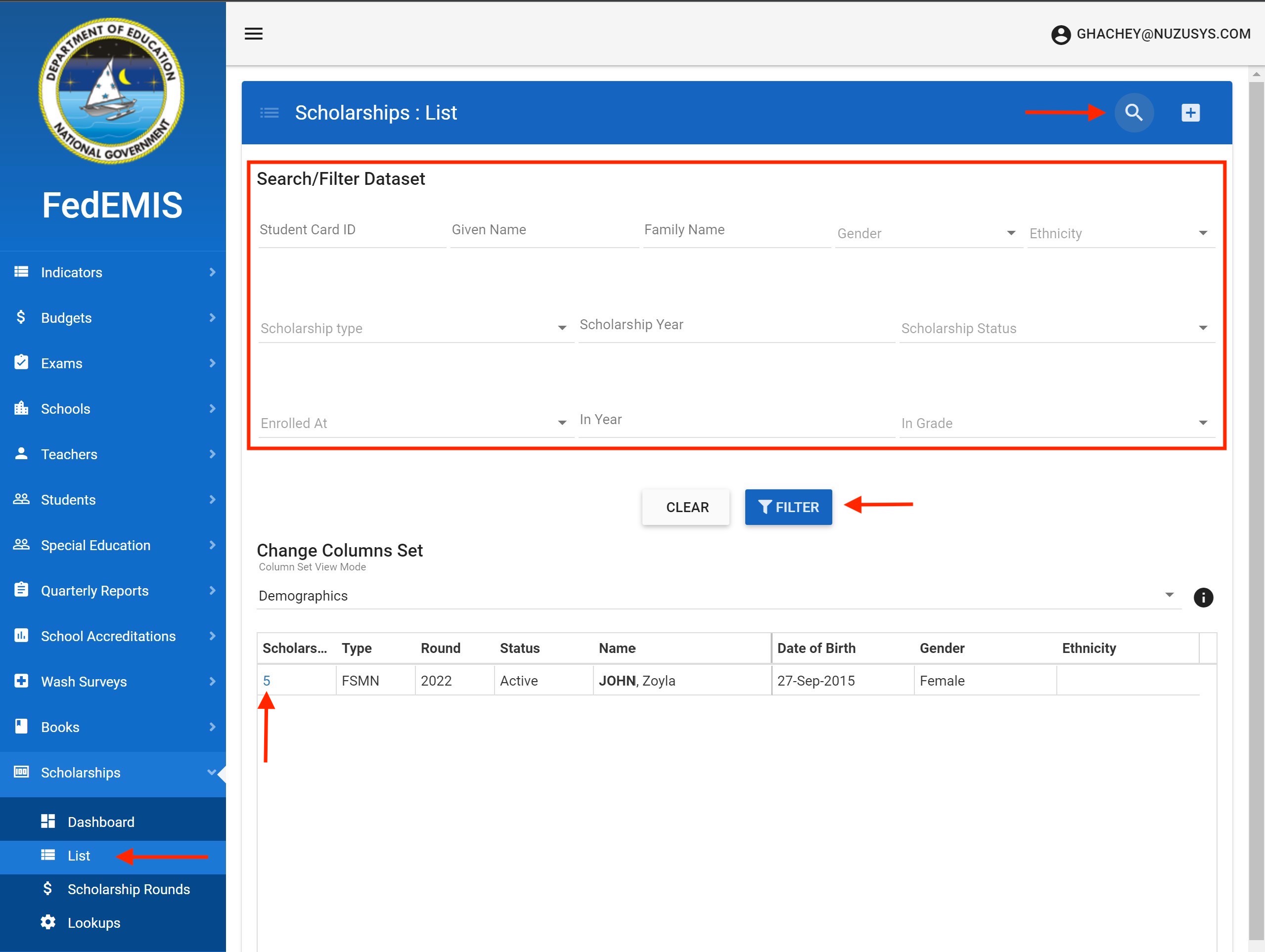The image size is (1265, 952).
Task: Click the plus add scholarship icon
Action: [x=1190, y=113]
